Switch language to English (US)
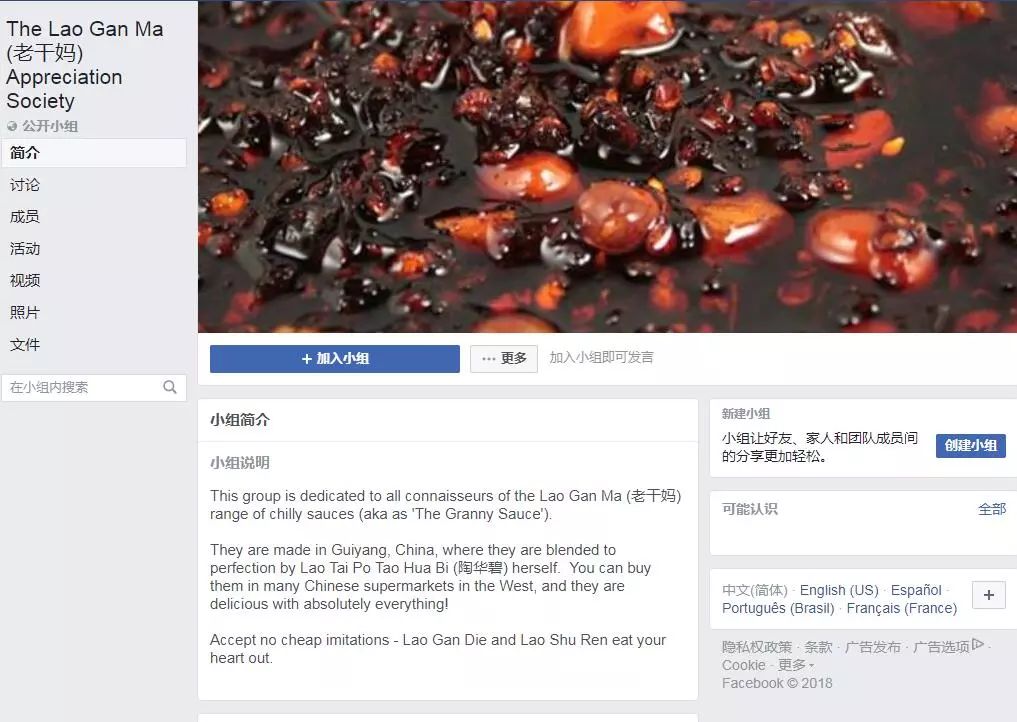The width and height of the screenshot is (1017, 722). point(839,590)
